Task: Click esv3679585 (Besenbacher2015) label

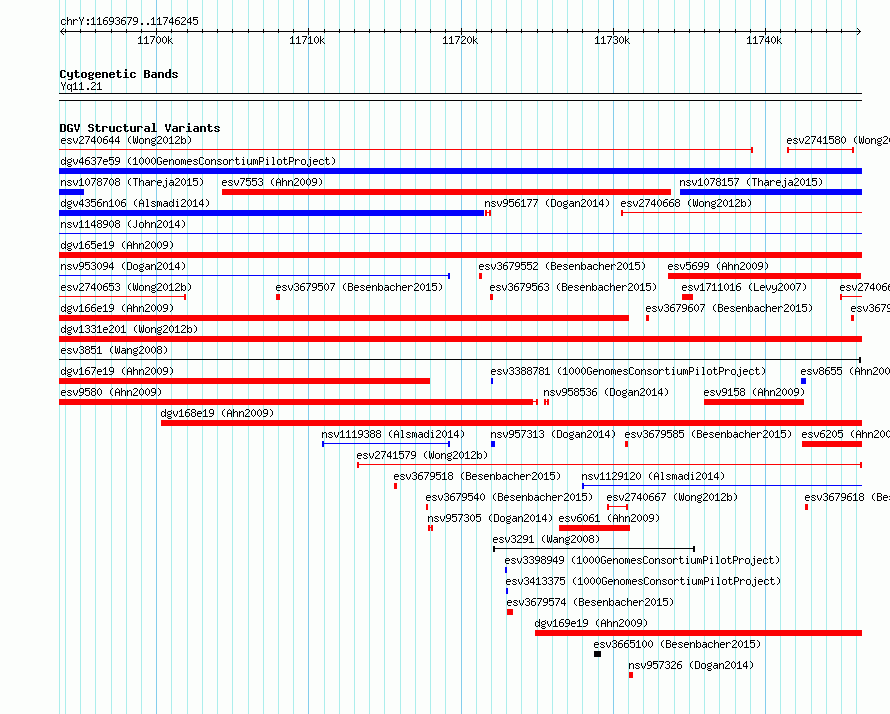Action: tap(708, 434)
